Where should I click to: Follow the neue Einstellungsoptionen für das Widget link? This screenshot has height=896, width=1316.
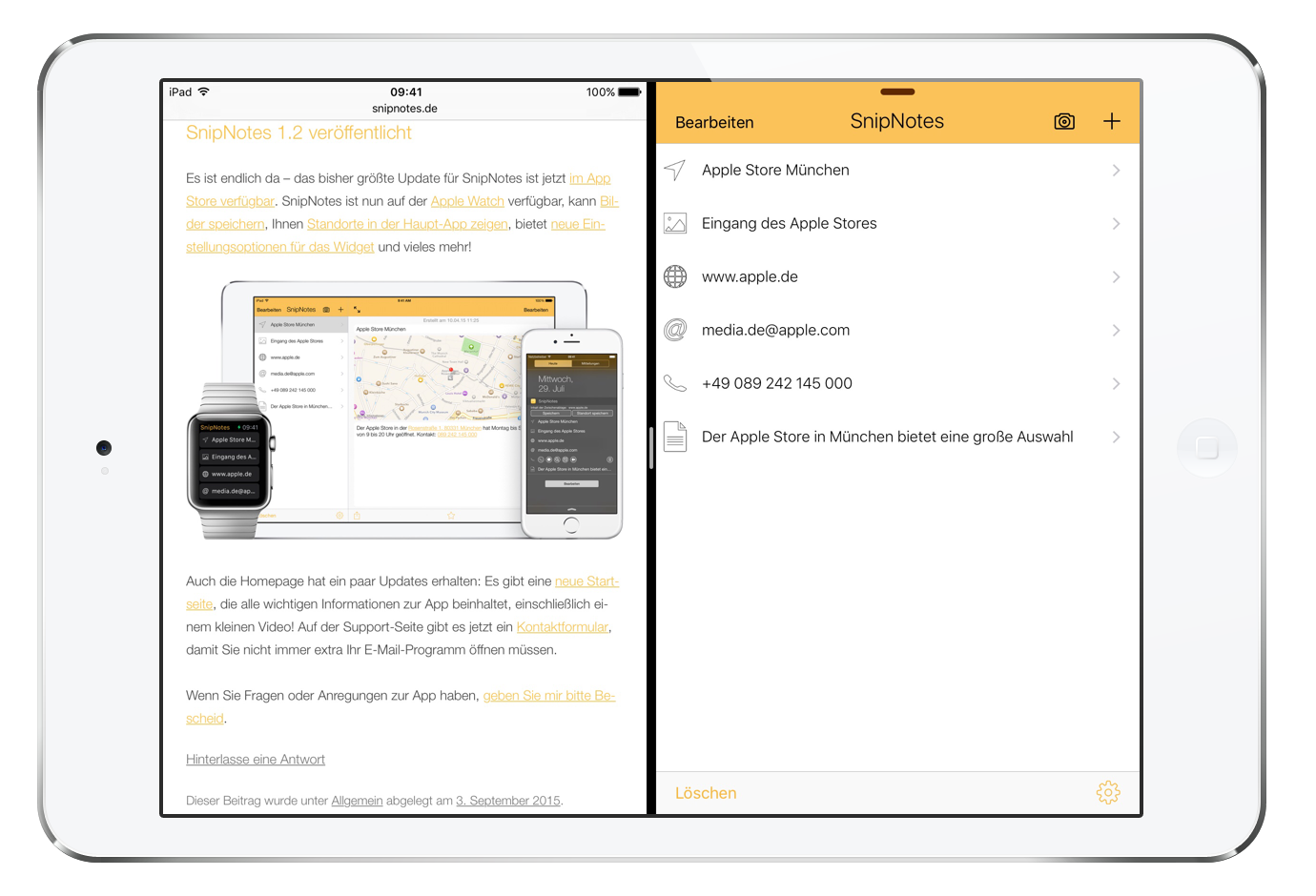[x=279, y=247]
